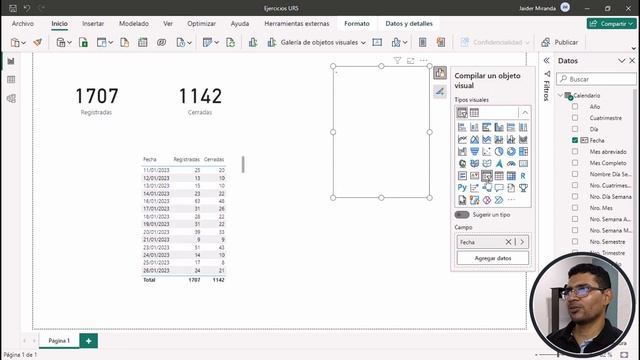Viewport: 640px width, 360px height.
Task: Select the matrix visual type
Action: [511, 176]
